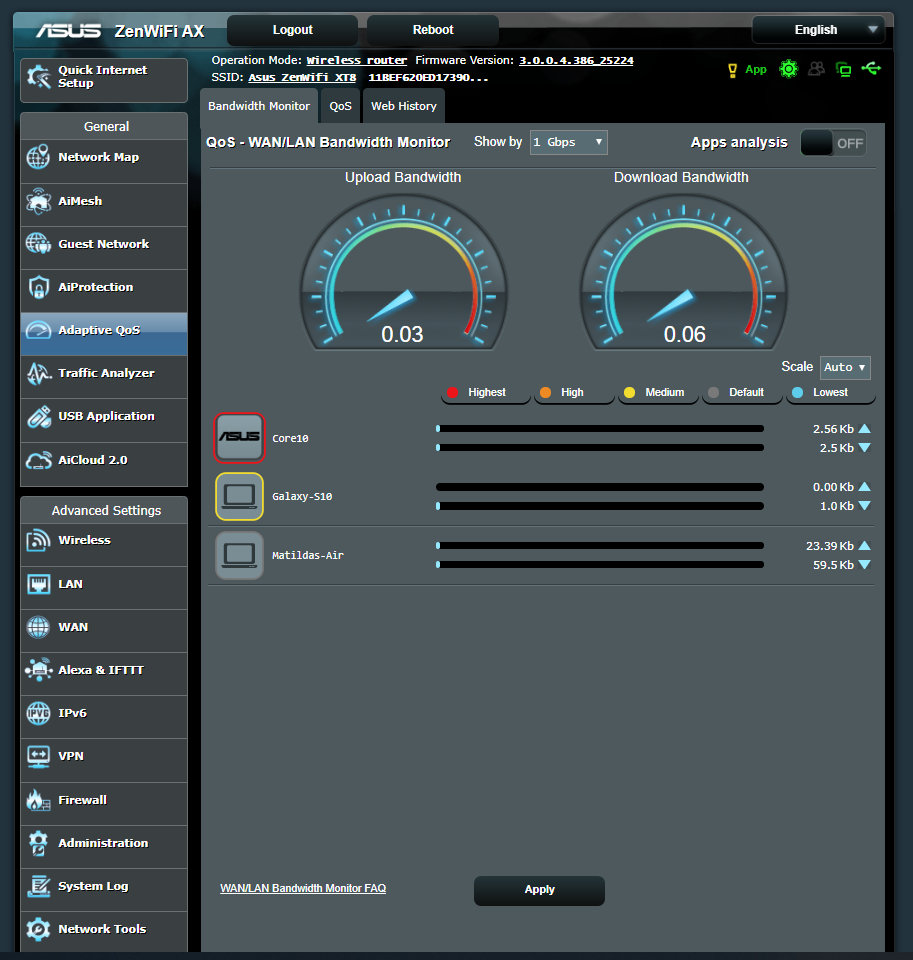913x960 pixels.
Task: Click the Wireless router operation mode link
Action: [356, 60]
